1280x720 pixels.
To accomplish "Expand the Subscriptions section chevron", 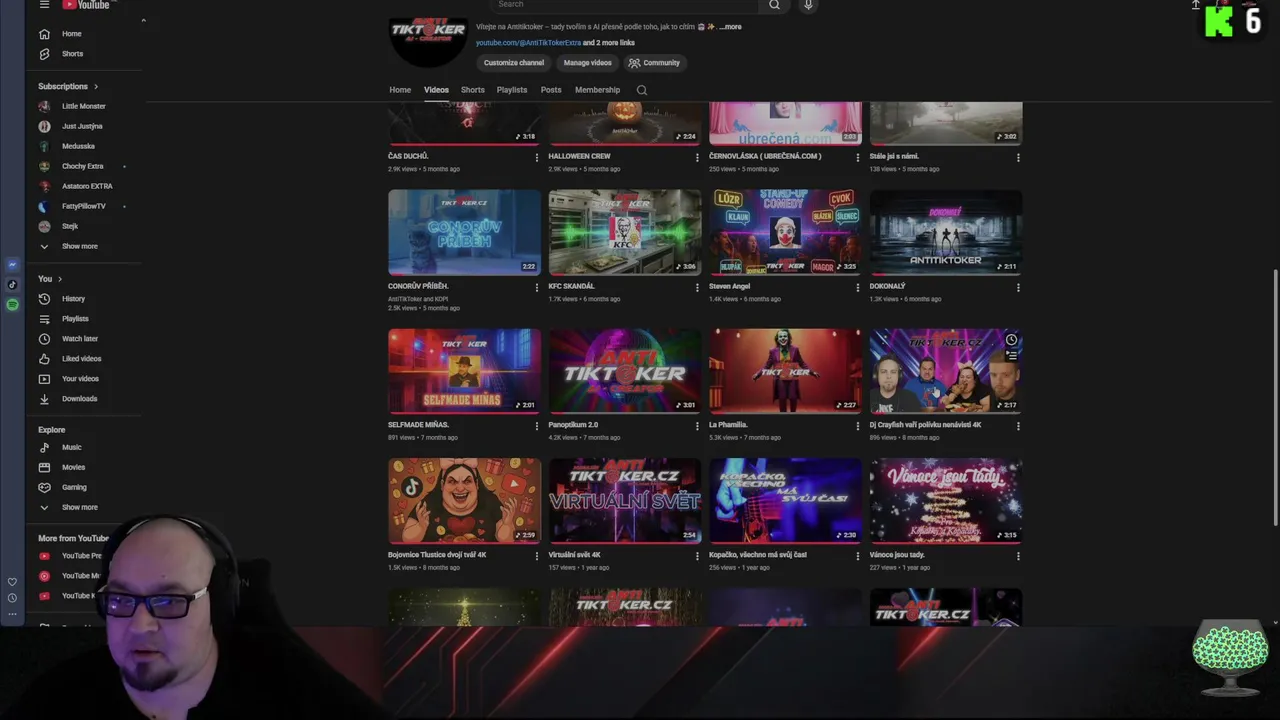I will [96, 87].
